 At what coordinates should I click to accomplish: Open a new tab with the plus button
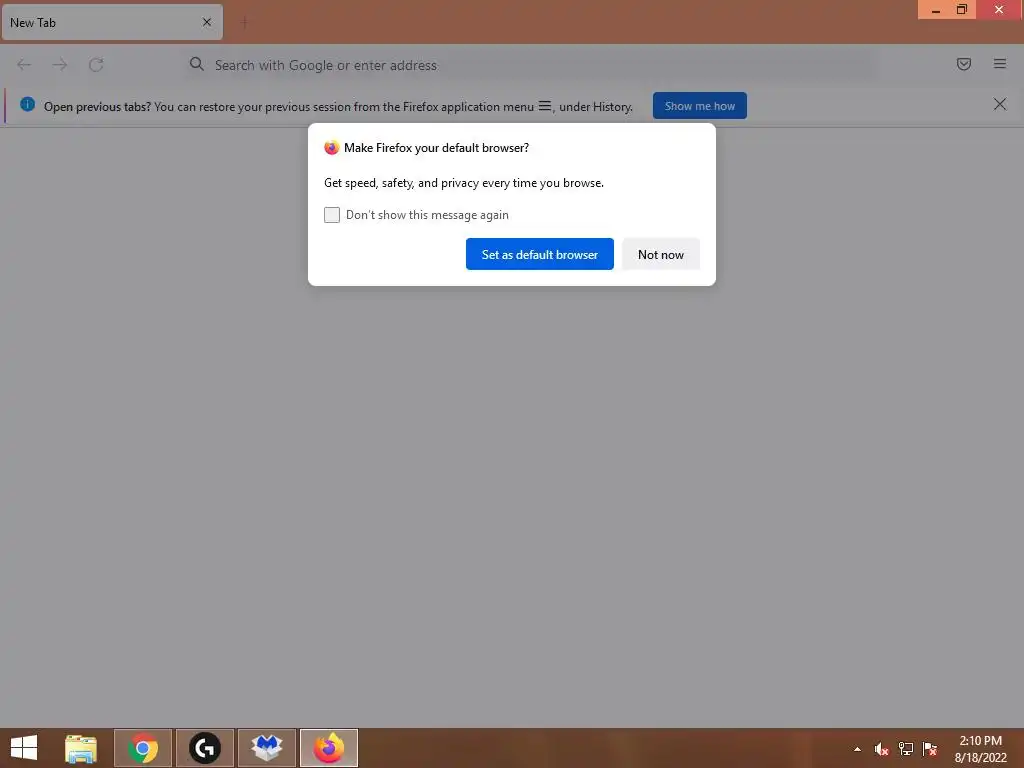pyautogui.click(x=244, y=23)
